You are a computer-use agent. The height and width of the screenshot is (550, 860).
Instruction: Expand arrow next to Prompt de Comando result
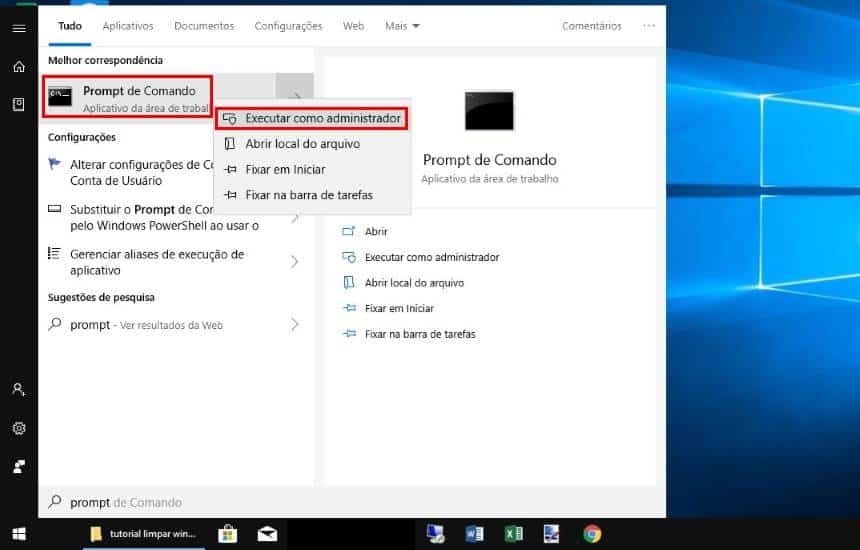click(x=295, y=95)
